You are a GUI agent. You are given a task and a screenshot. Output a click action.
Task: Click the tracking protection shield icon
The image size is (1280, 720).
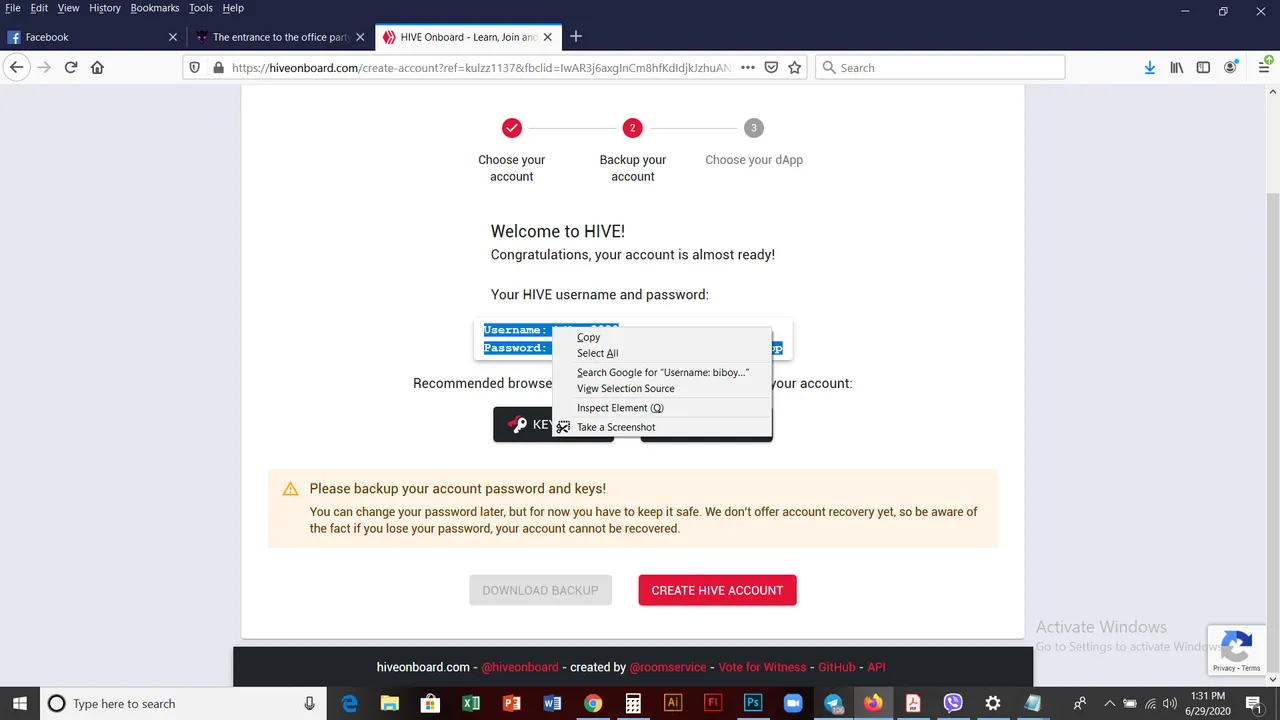tap(197, 67)
